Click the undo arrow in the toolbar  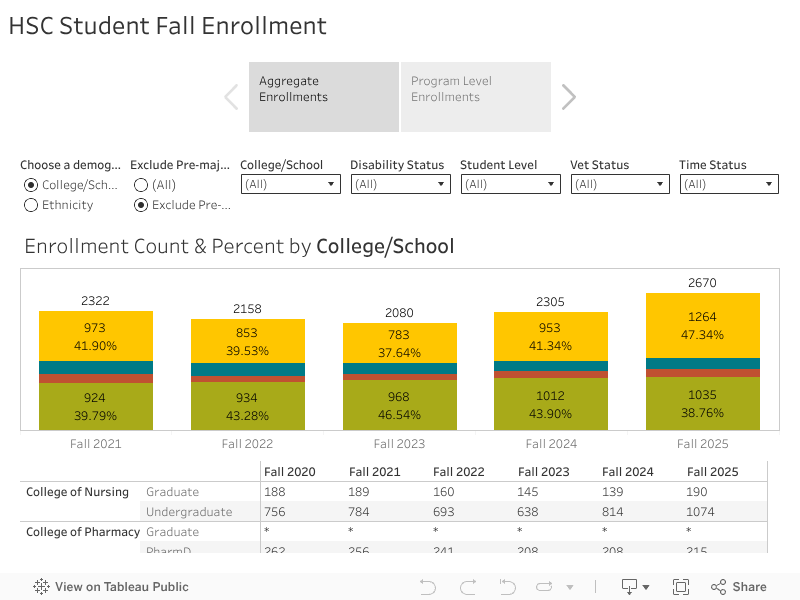point(427,587)
